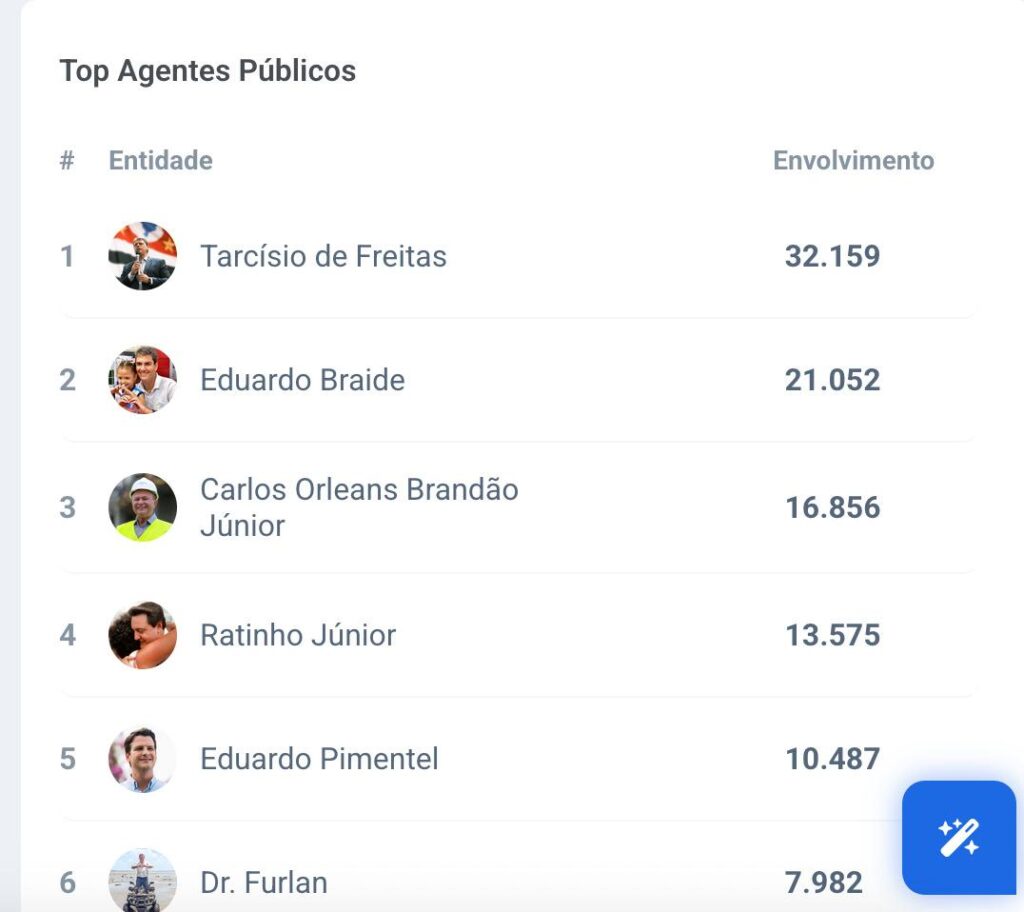Sort by the Envolvimento column header
Viewport: 1024px width, 912px height.
(853, 161)
